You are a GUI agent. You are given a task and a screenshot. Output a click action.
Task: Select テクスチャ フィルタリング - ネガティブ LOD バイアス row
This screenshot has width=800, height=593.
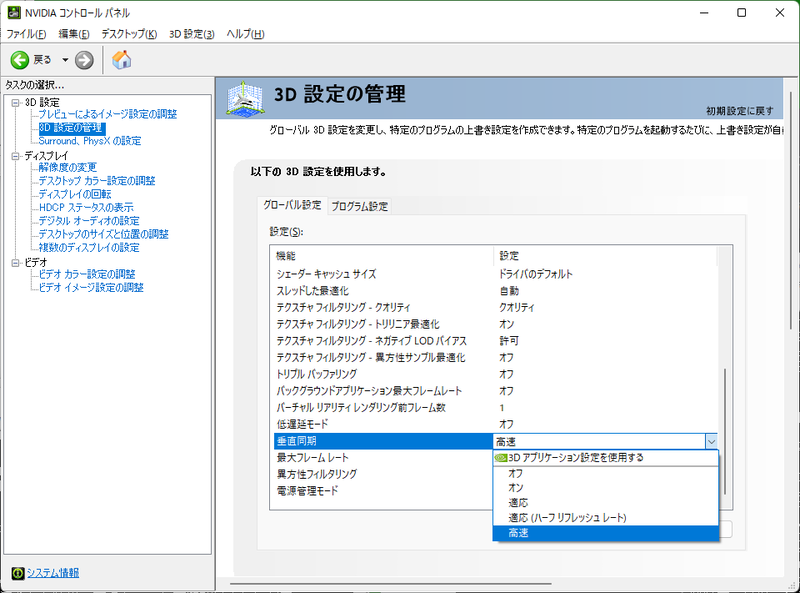[x=495, y=341]
